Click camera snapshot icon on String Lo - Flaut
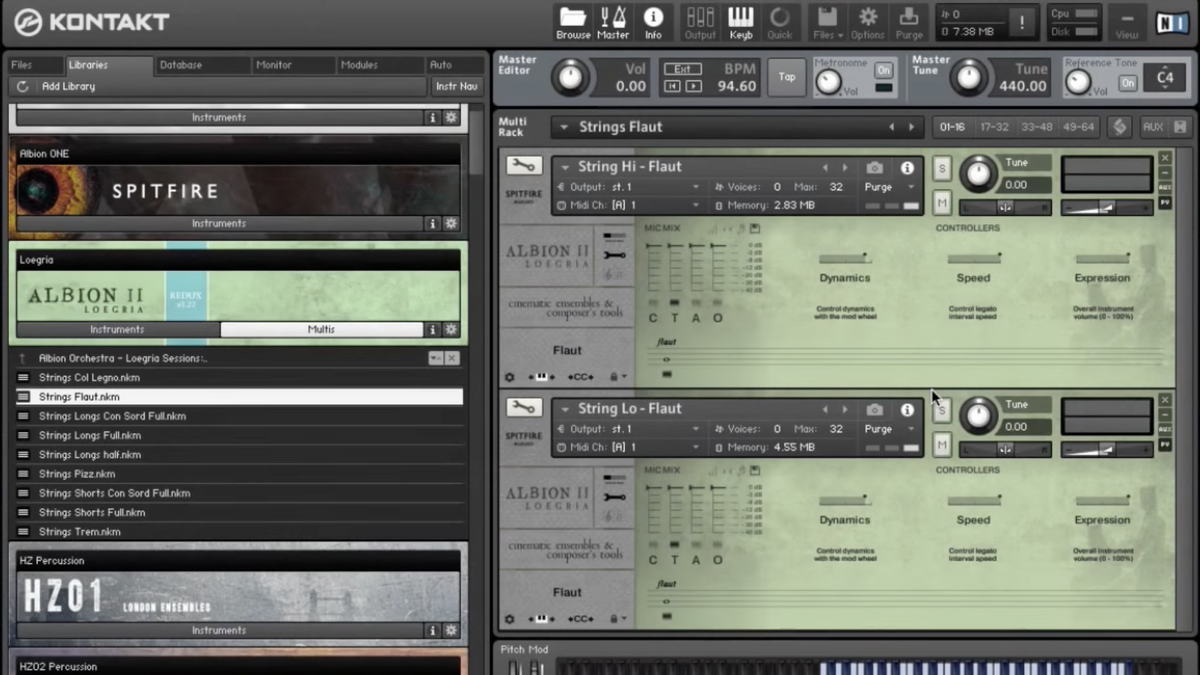Image resolution: width=1200 pixels, height=675 pixels. pos(875,410)
